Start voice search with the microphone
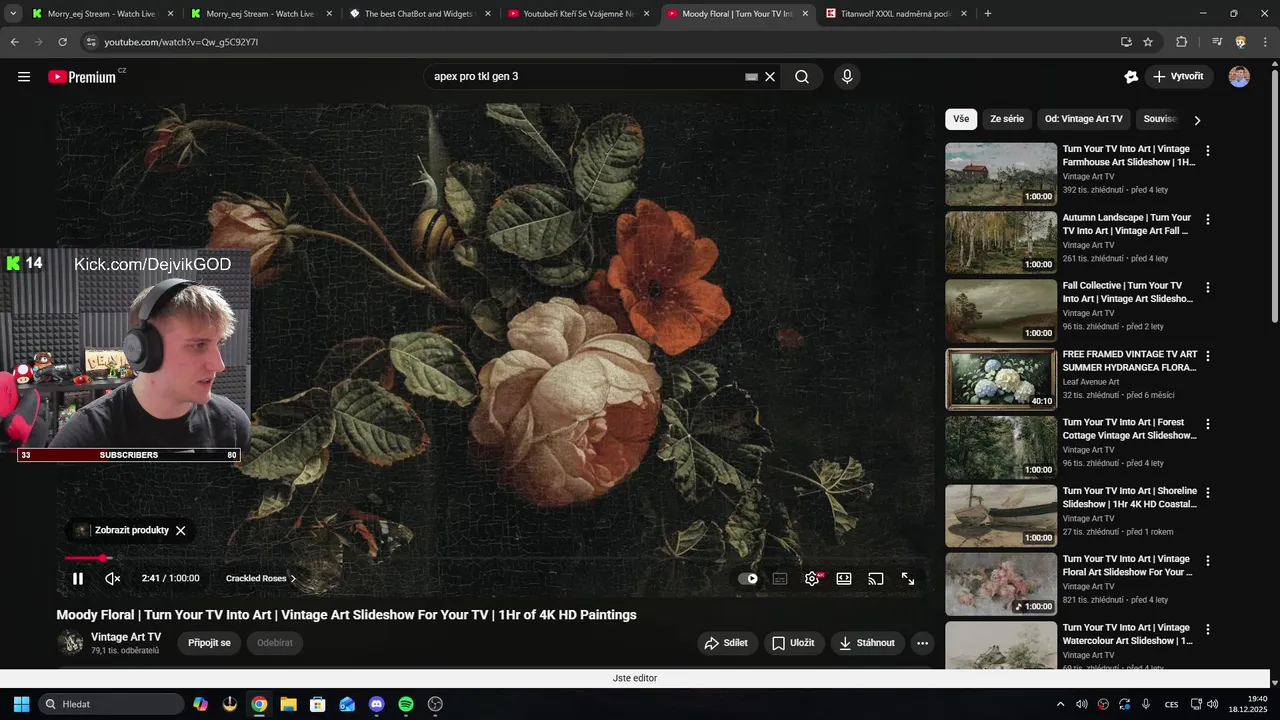 (847, 77)
